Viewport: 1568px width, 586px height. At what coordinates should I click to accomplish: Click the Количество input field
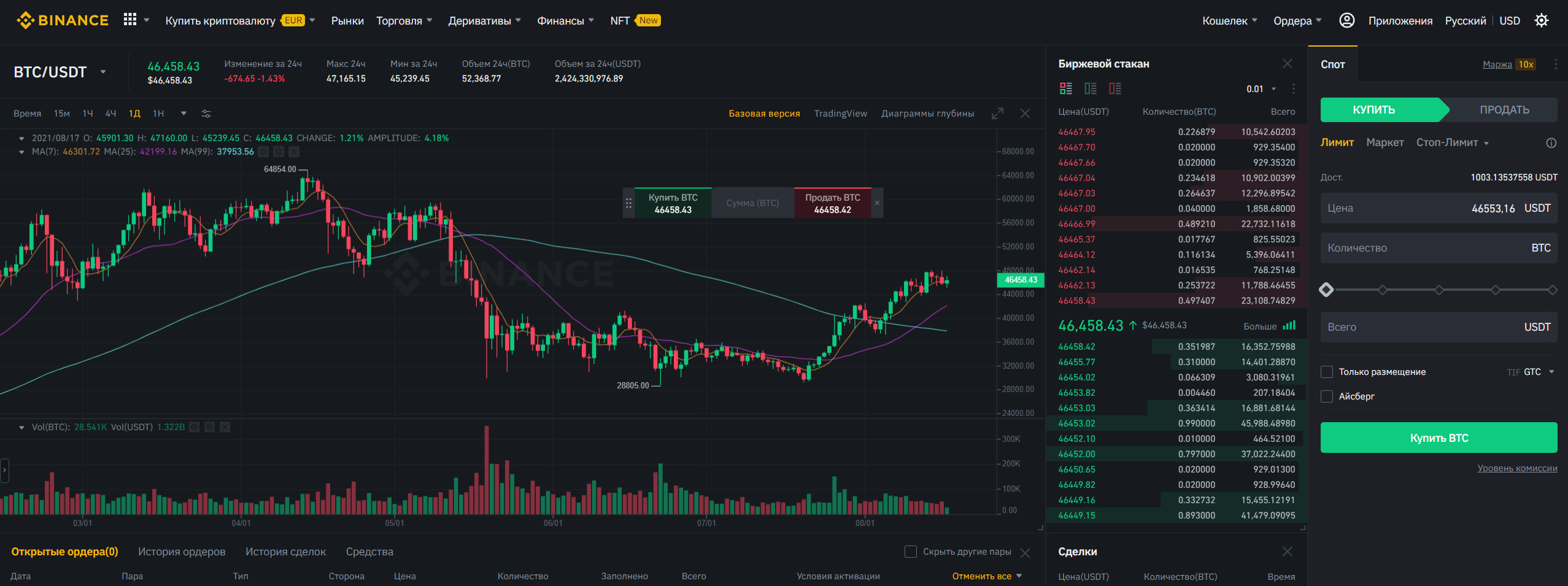tap(1439, 248)
